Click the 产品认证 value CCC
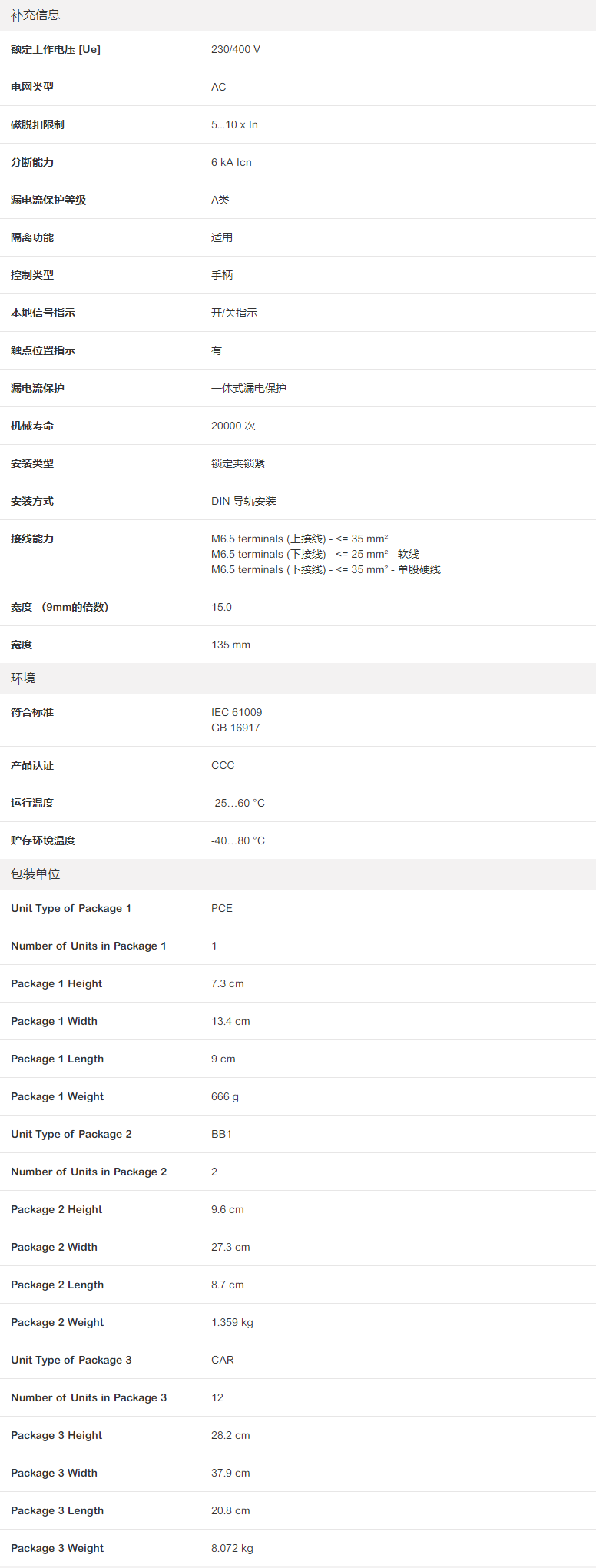Screen dimensions: 596x1568 (x=223, y=765)
